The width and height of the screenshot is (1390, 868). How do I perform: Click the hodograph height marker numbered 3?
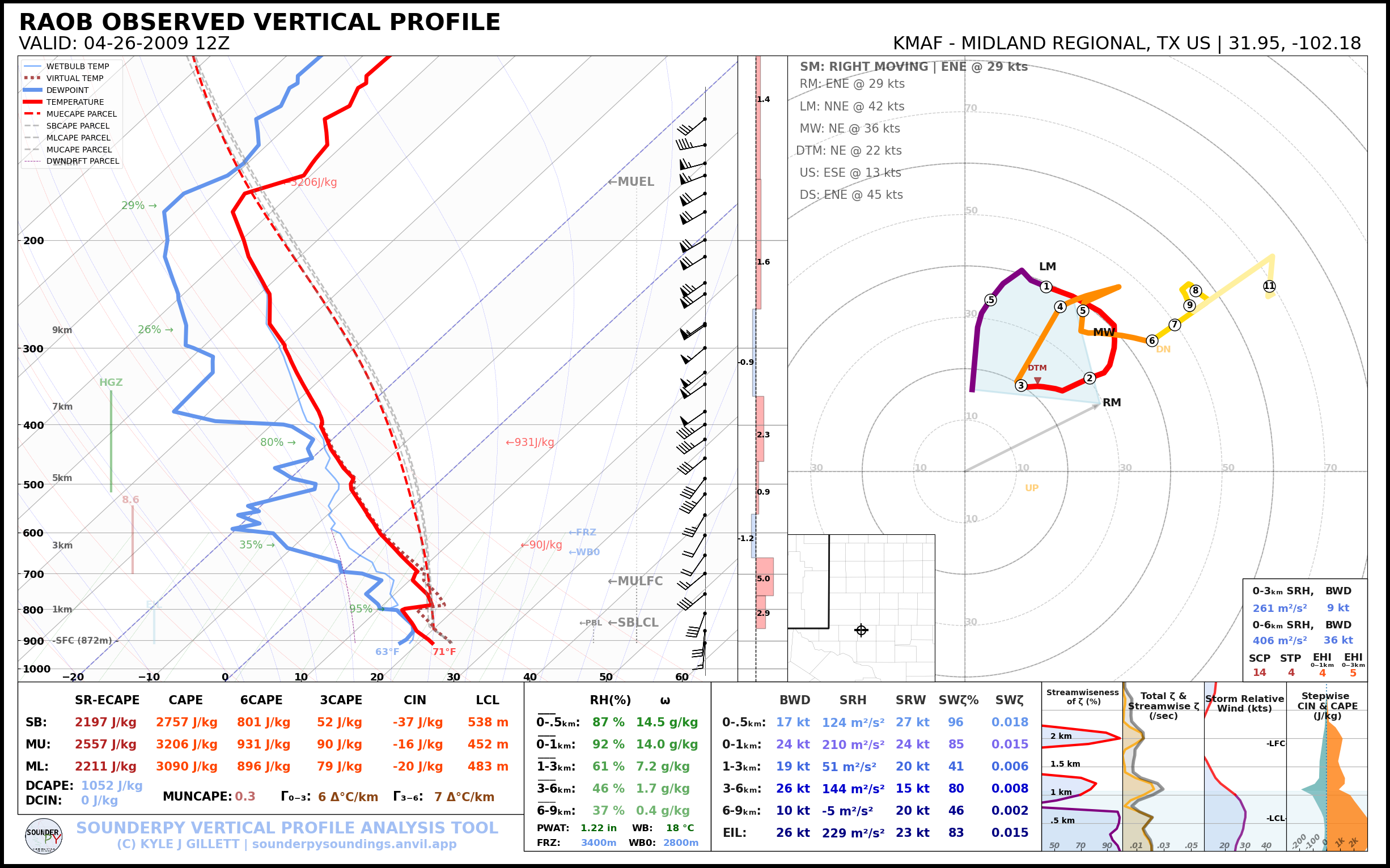point(1020,385)
